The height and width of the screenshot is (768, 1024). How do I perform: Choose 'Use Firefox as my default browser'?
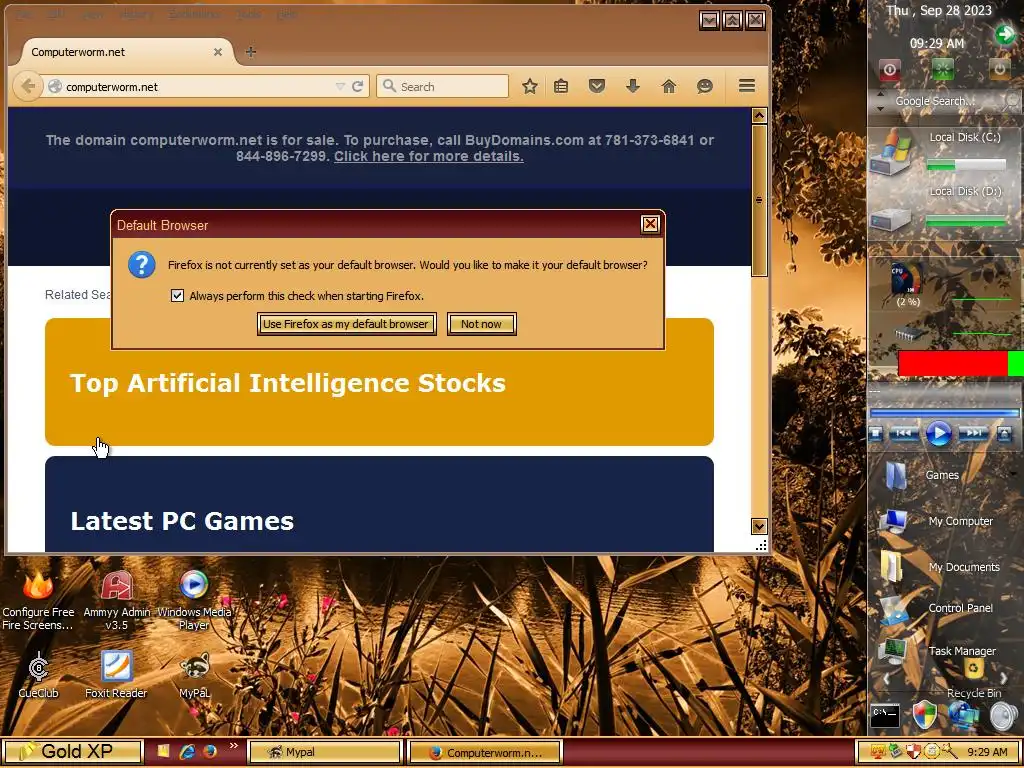346,324
